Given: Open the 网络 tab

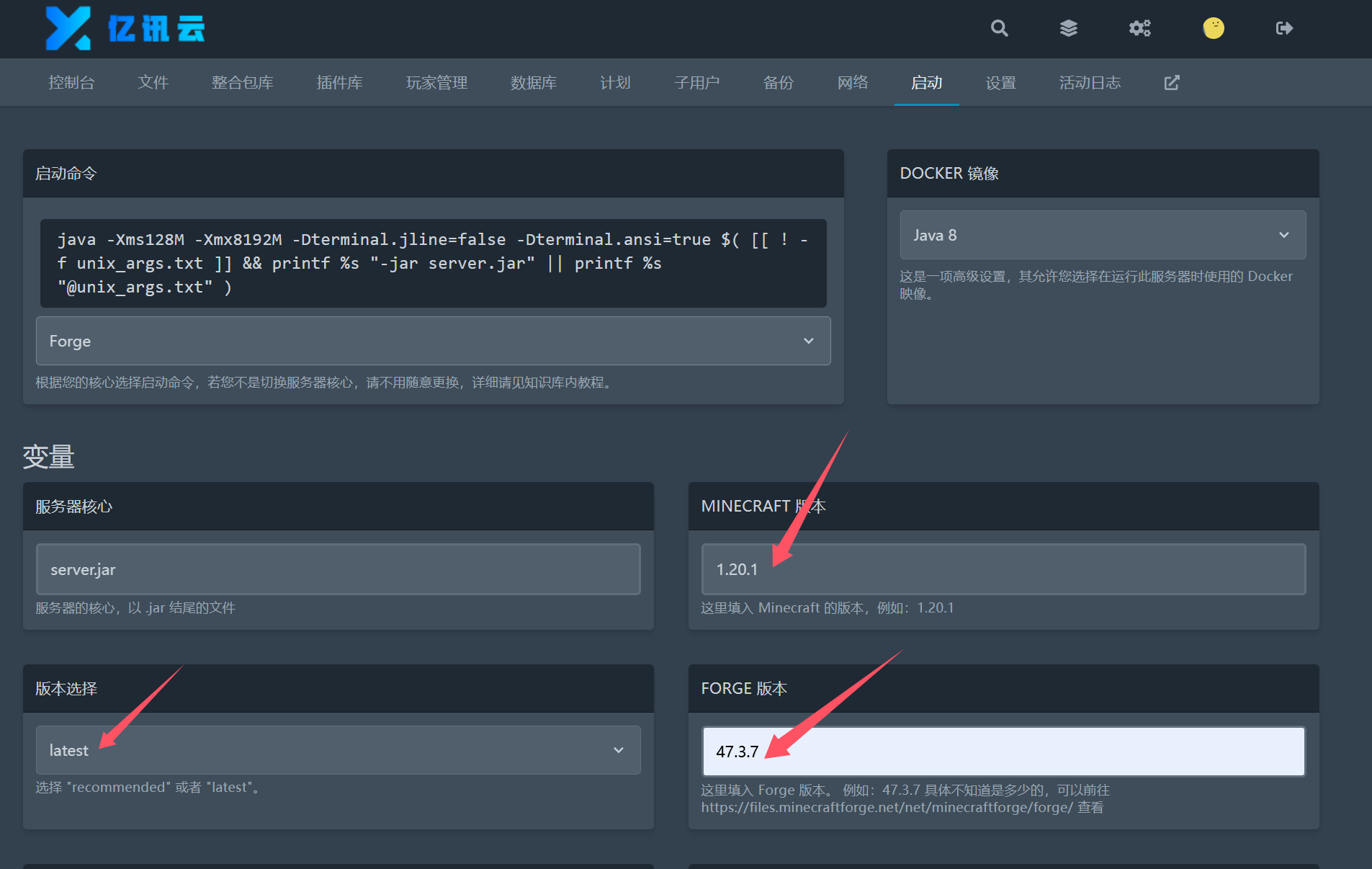Looking at the screenshot, I should [x=853, y=83].
